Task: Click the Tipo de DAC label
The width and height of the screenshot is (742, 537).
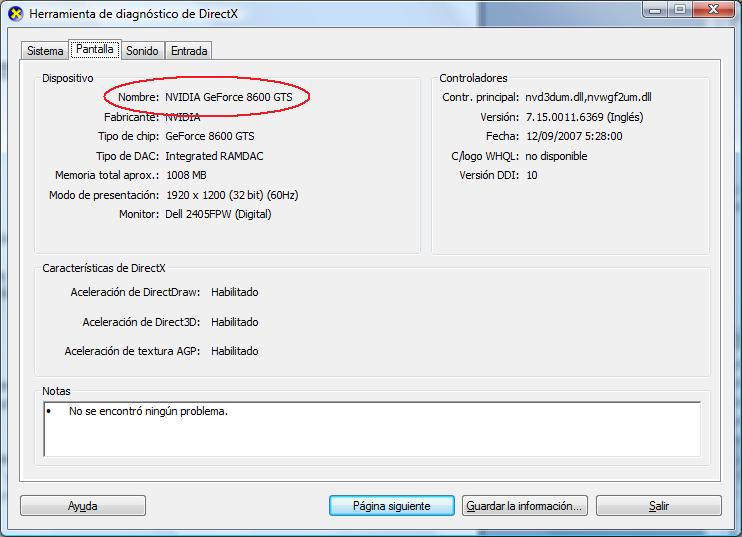Action: point(127,156)
